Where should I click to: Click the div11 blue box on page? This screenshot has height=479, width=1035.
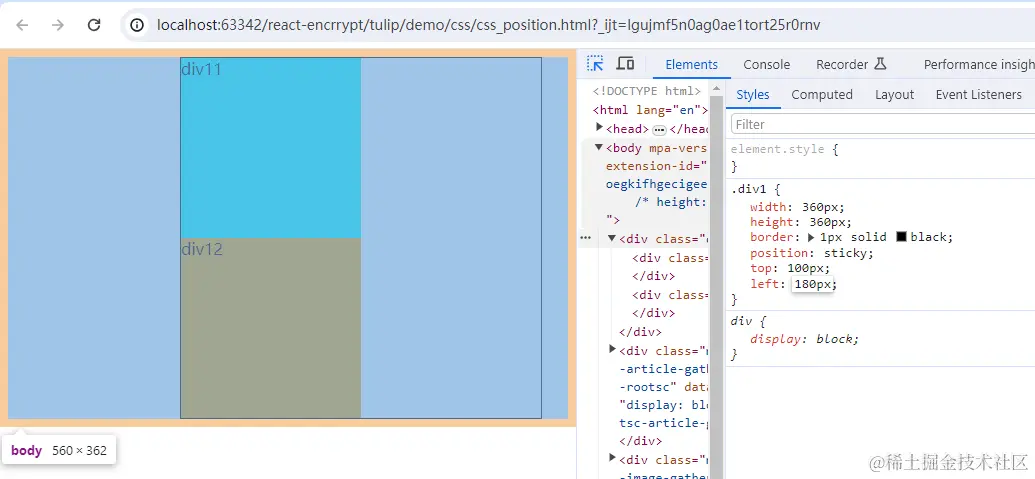[x=271, y=148]
